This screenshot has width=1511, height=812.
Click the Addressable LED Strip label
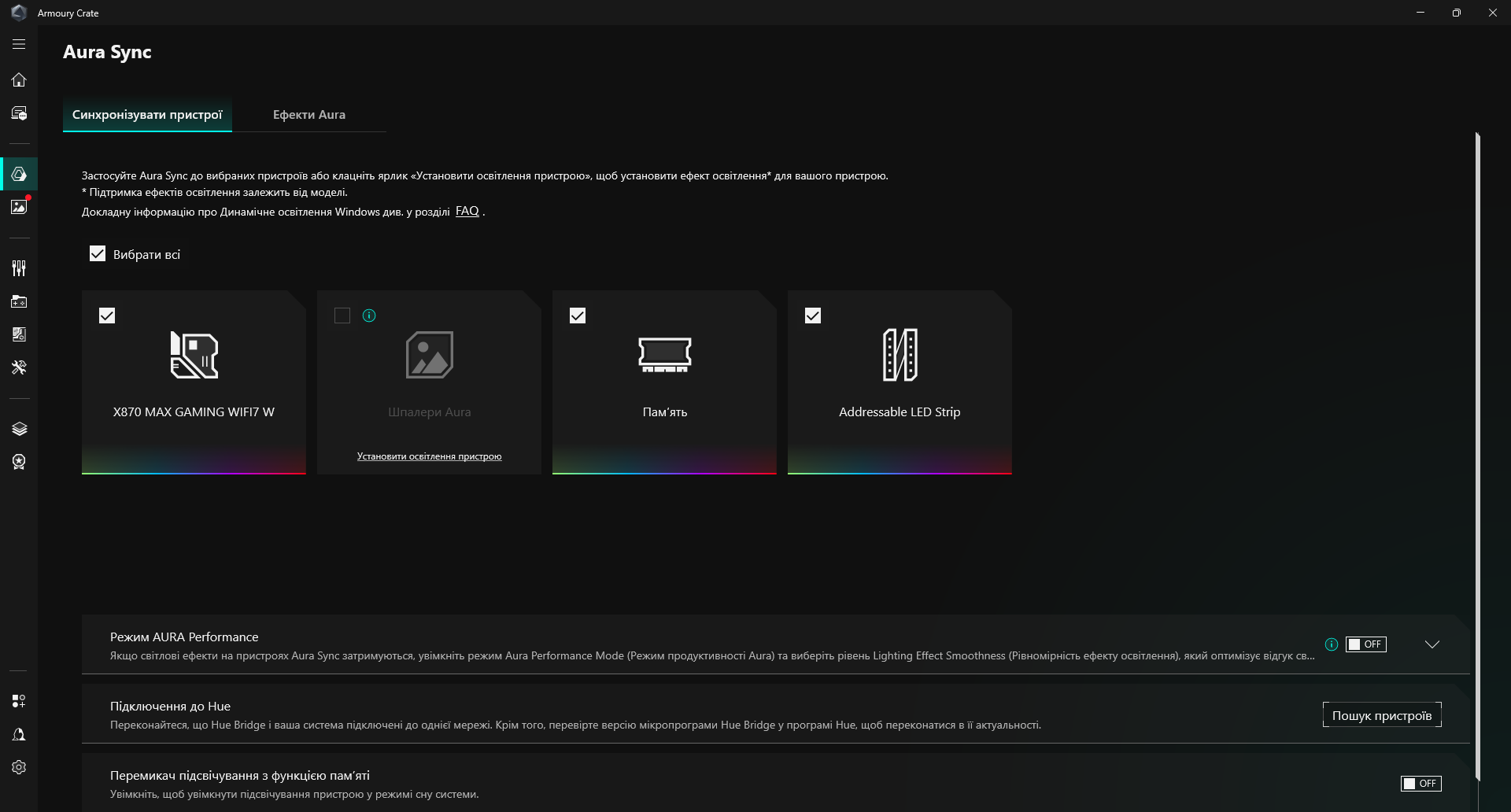(x=900, y=412)
